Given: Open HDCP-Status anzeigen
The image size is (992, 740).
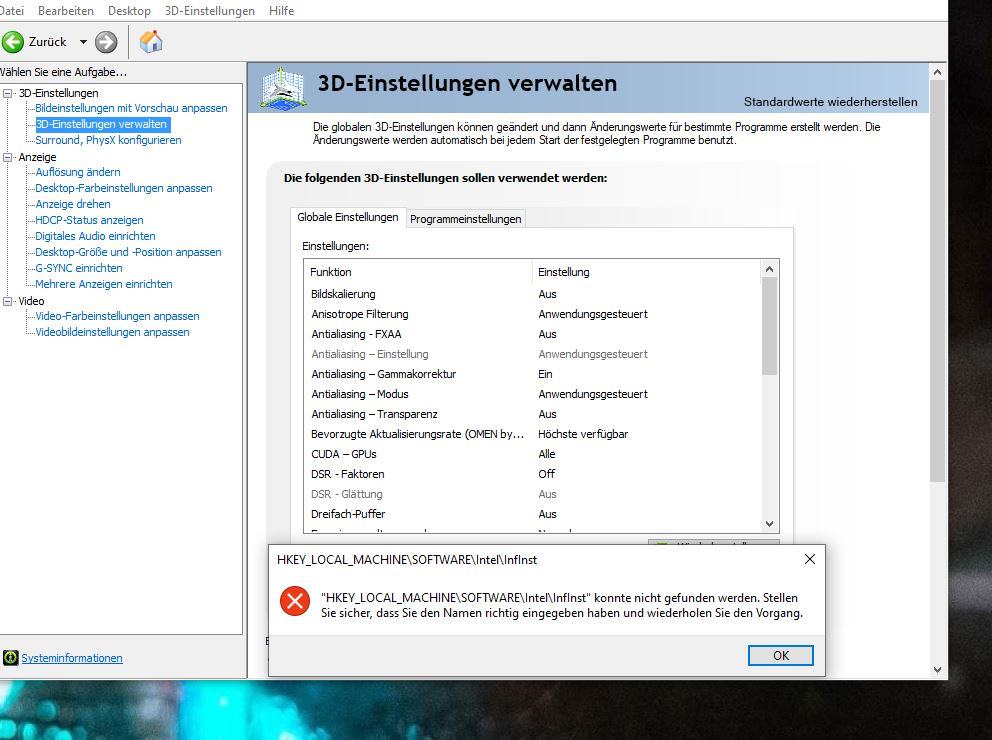Looking at the screenshot, I should pos(89,220).
